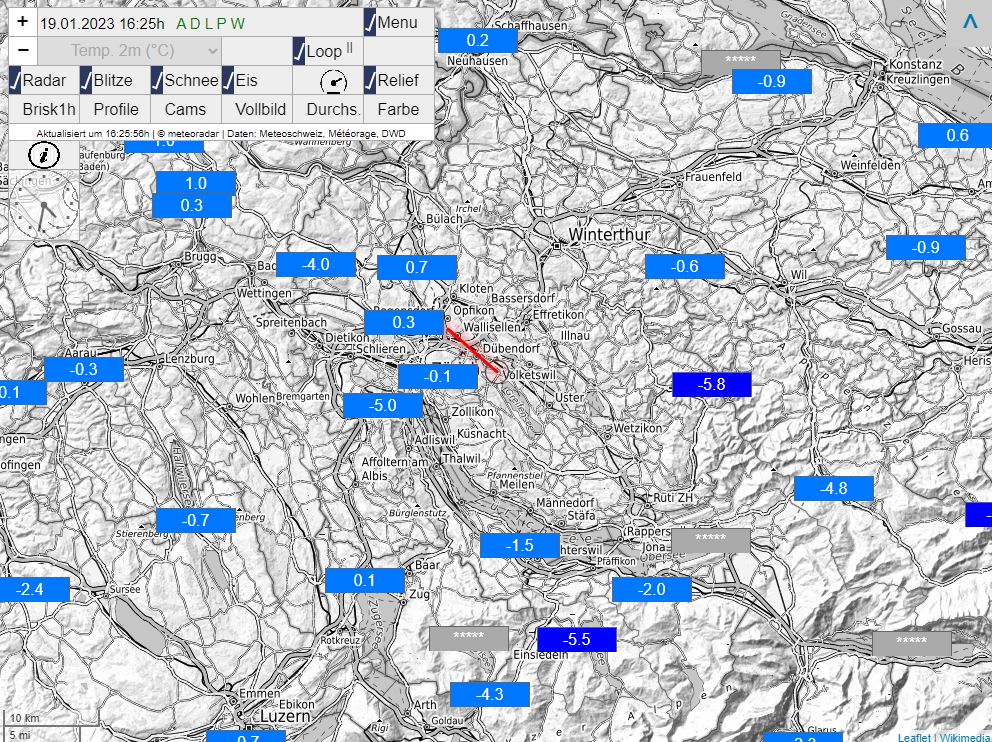Screen dimensions: 992x742
Task: Select the dark blue -5.5 label
Action: (x=577, y=640)
